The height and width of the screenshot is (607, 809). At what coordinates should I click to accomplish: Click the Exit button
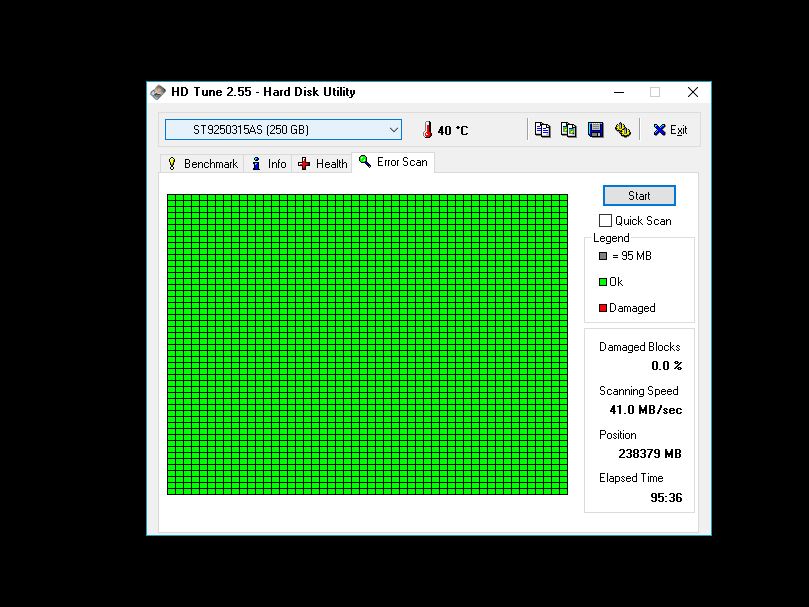point(670,130)
